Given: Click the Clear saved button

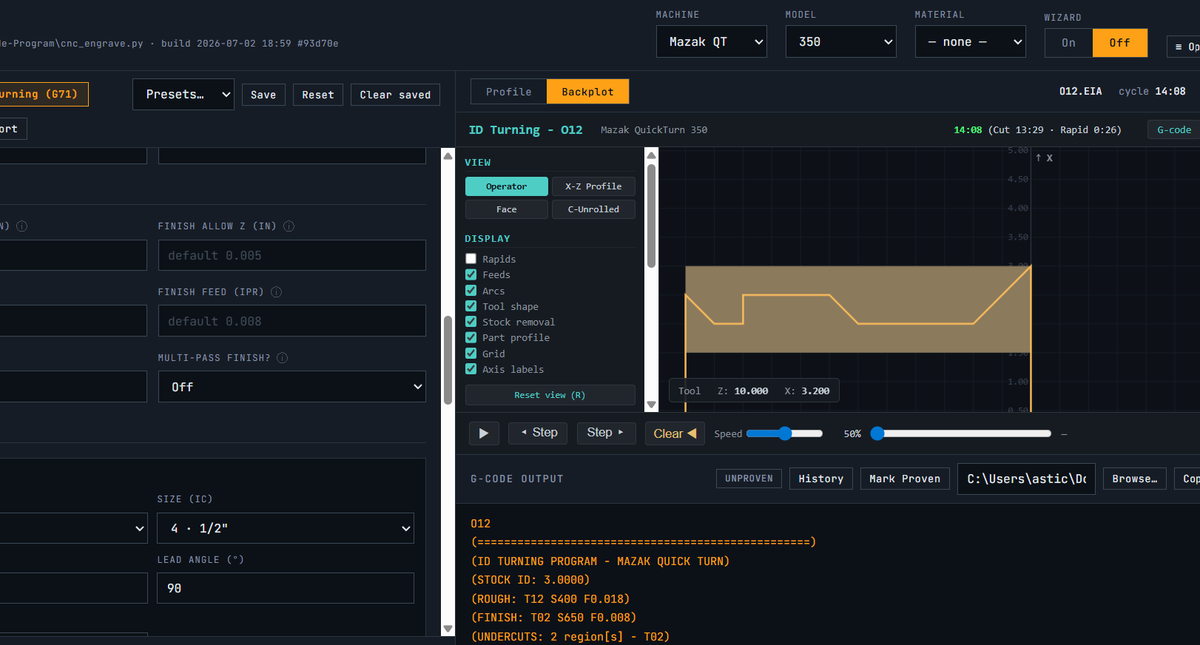Looking at the screenshot, I should 395,94.
